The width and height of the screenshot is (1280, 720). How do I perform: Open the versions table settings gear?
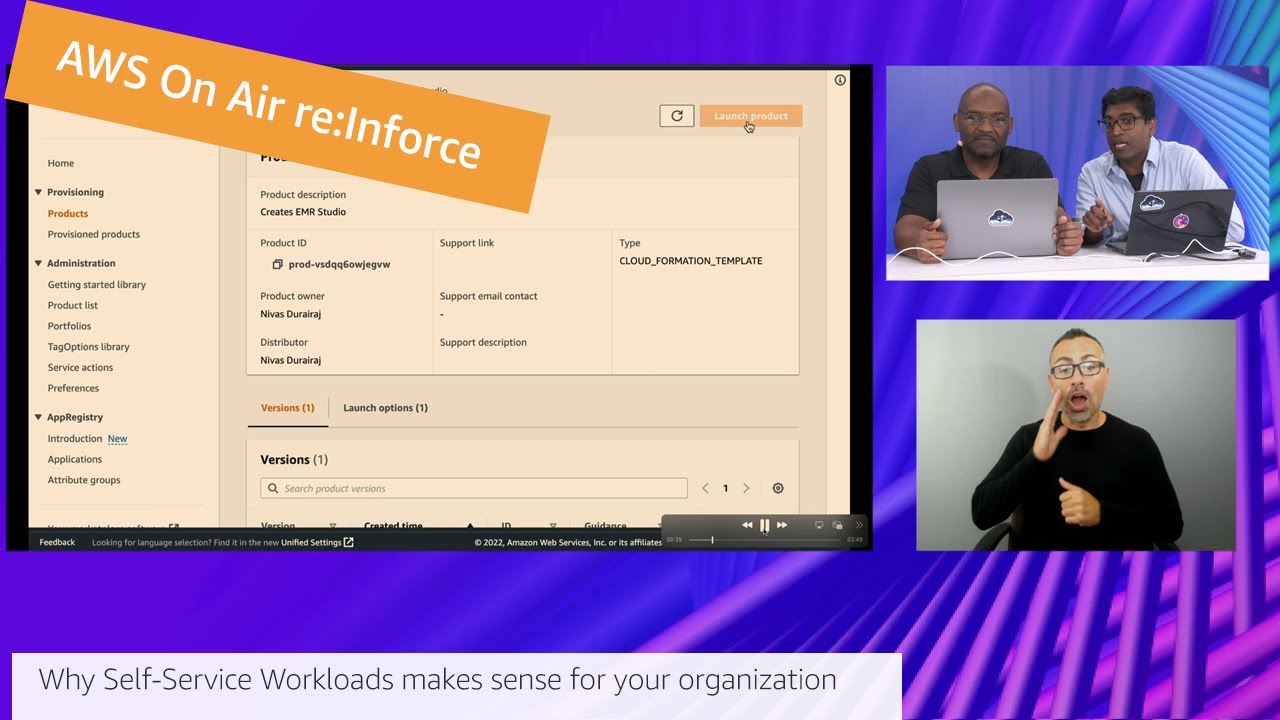click(x=778, y=488)
